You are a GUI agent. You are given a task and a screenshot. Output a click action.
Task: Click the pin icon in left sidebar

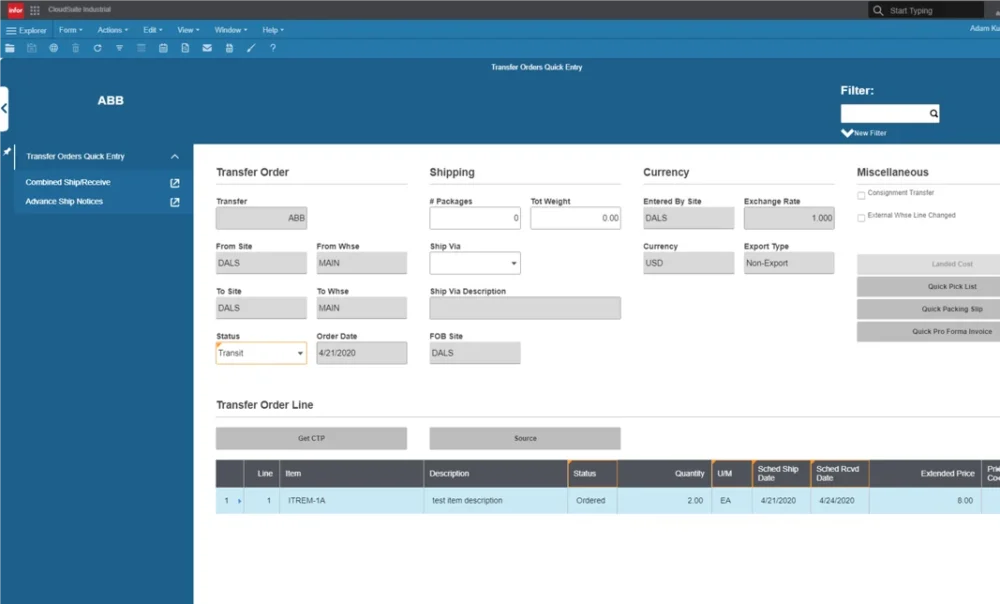pos(7,152)
